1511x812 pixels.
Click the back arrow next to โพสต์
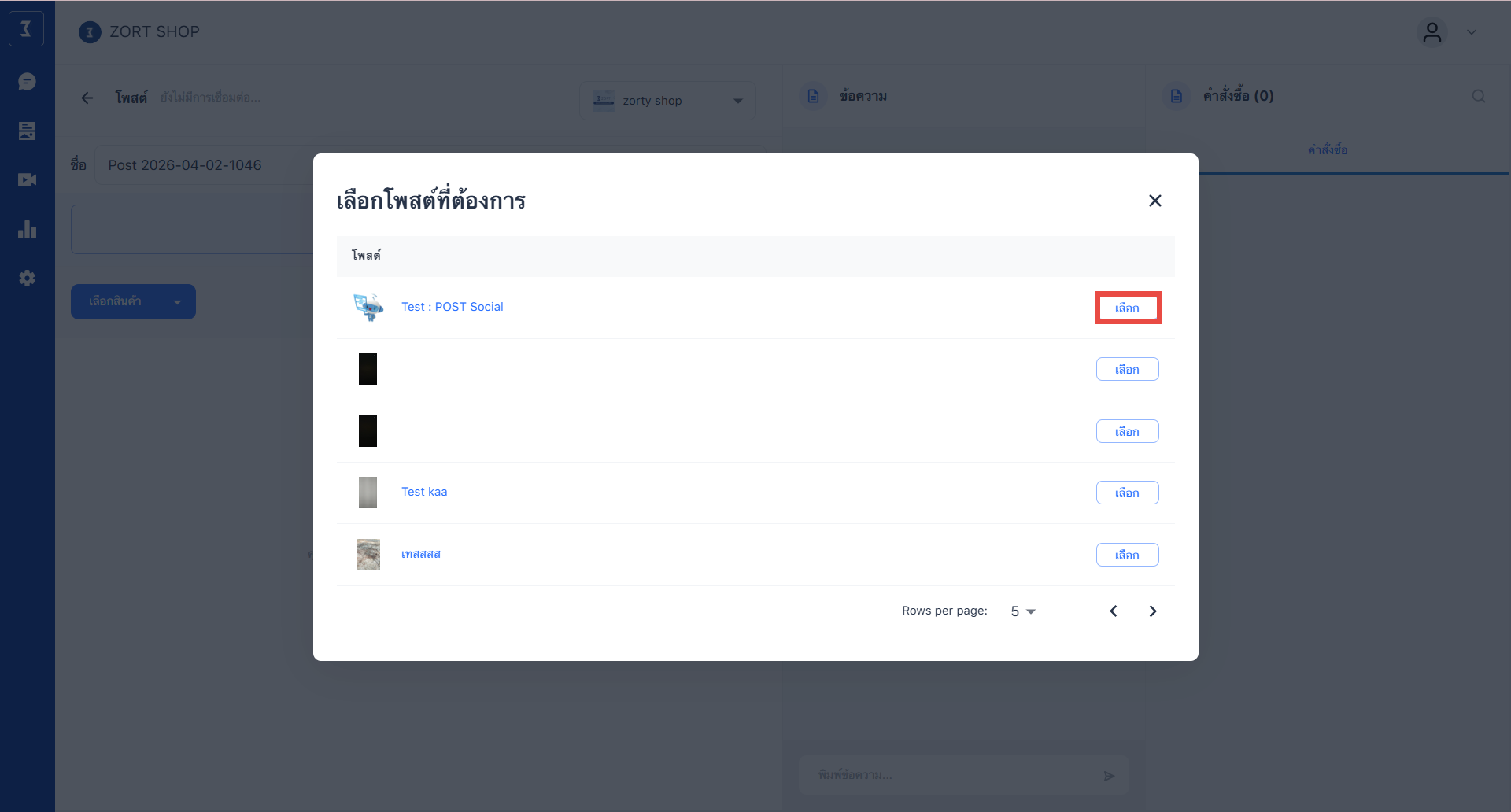[x=87, y=98]
